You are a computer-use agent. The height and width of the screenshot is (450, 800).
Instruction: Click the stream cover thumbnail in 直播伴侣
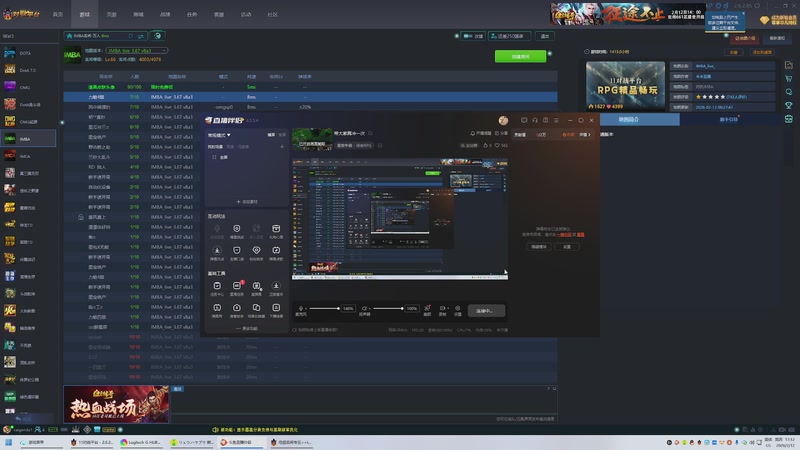312,139
